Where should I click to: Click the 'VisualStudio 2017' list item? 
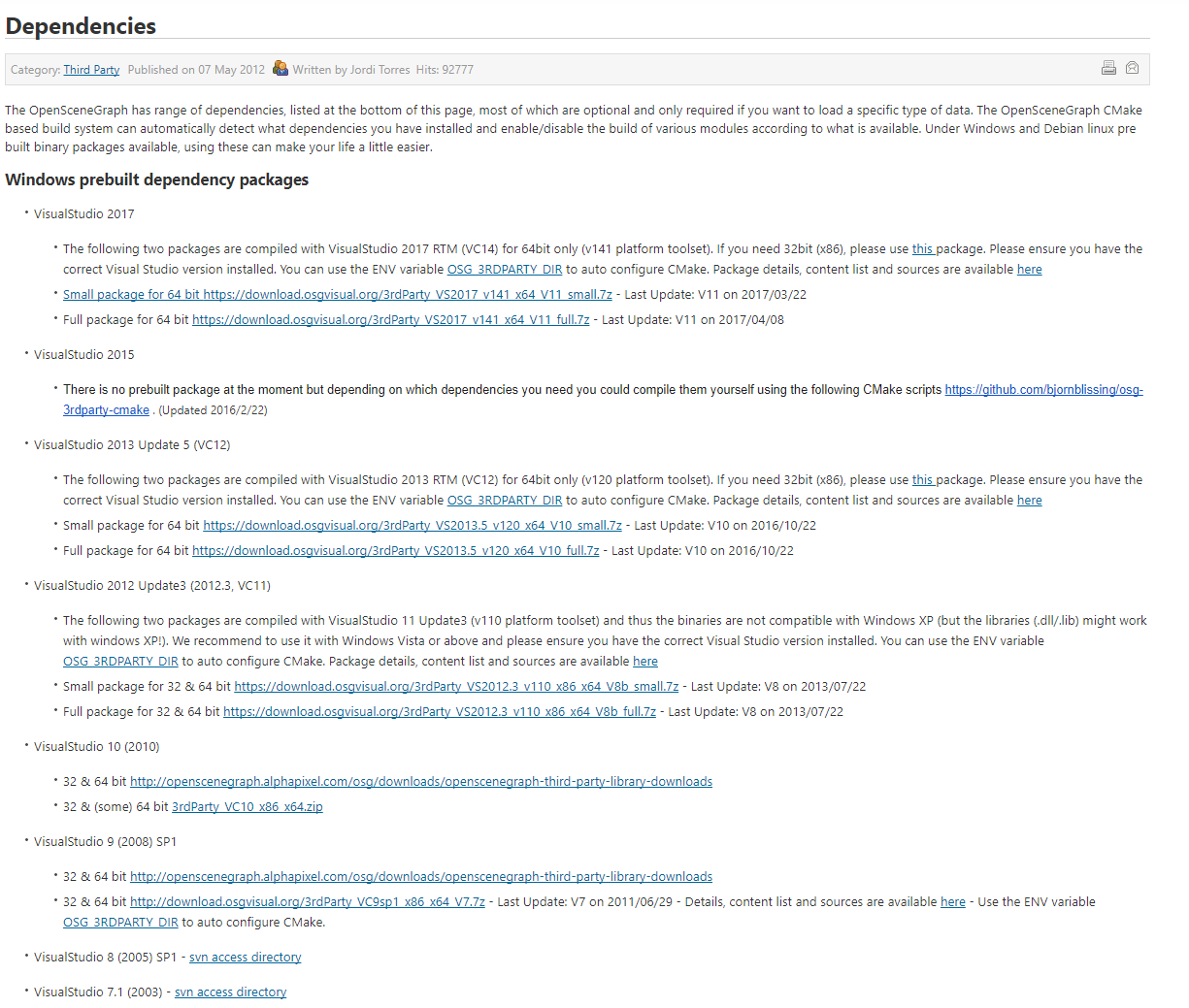(x=84, y=214)
